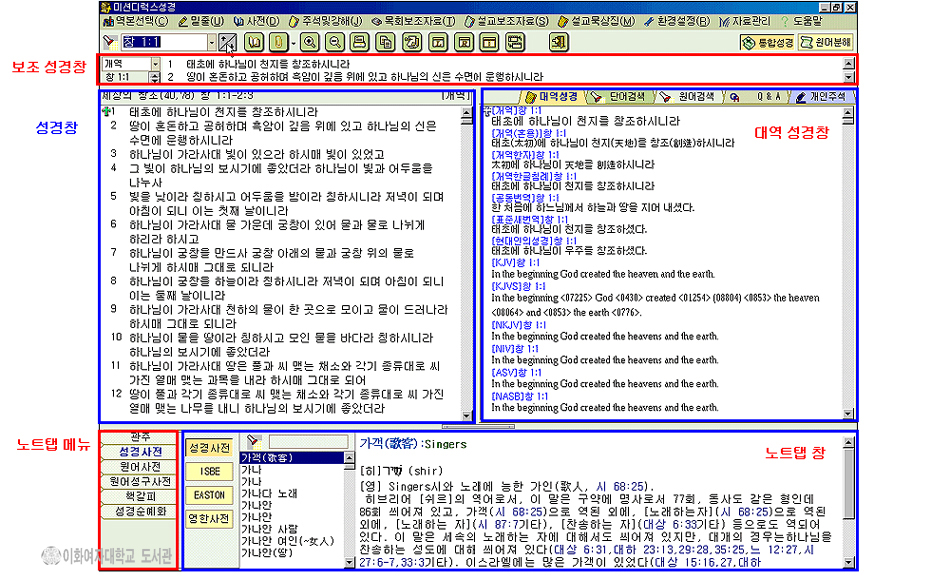
Task: Click the copy pages toolbar icon
Action: [x=385, y=42]
